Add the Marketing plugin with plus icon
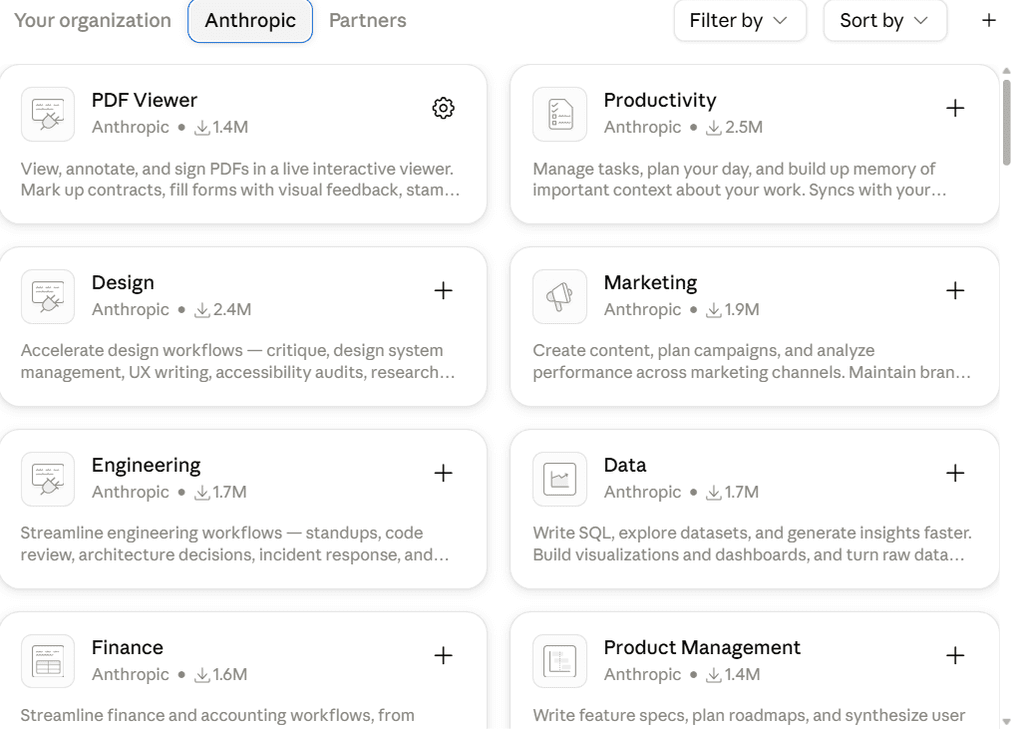1024x733 pixels. coord(955,290)
